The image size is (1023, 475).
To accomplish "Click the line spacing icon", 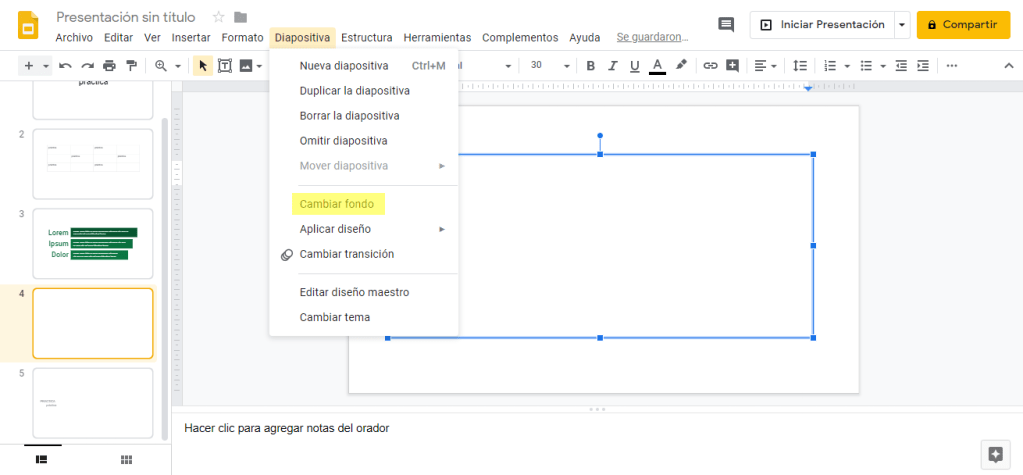I will (x=799, y=66).
